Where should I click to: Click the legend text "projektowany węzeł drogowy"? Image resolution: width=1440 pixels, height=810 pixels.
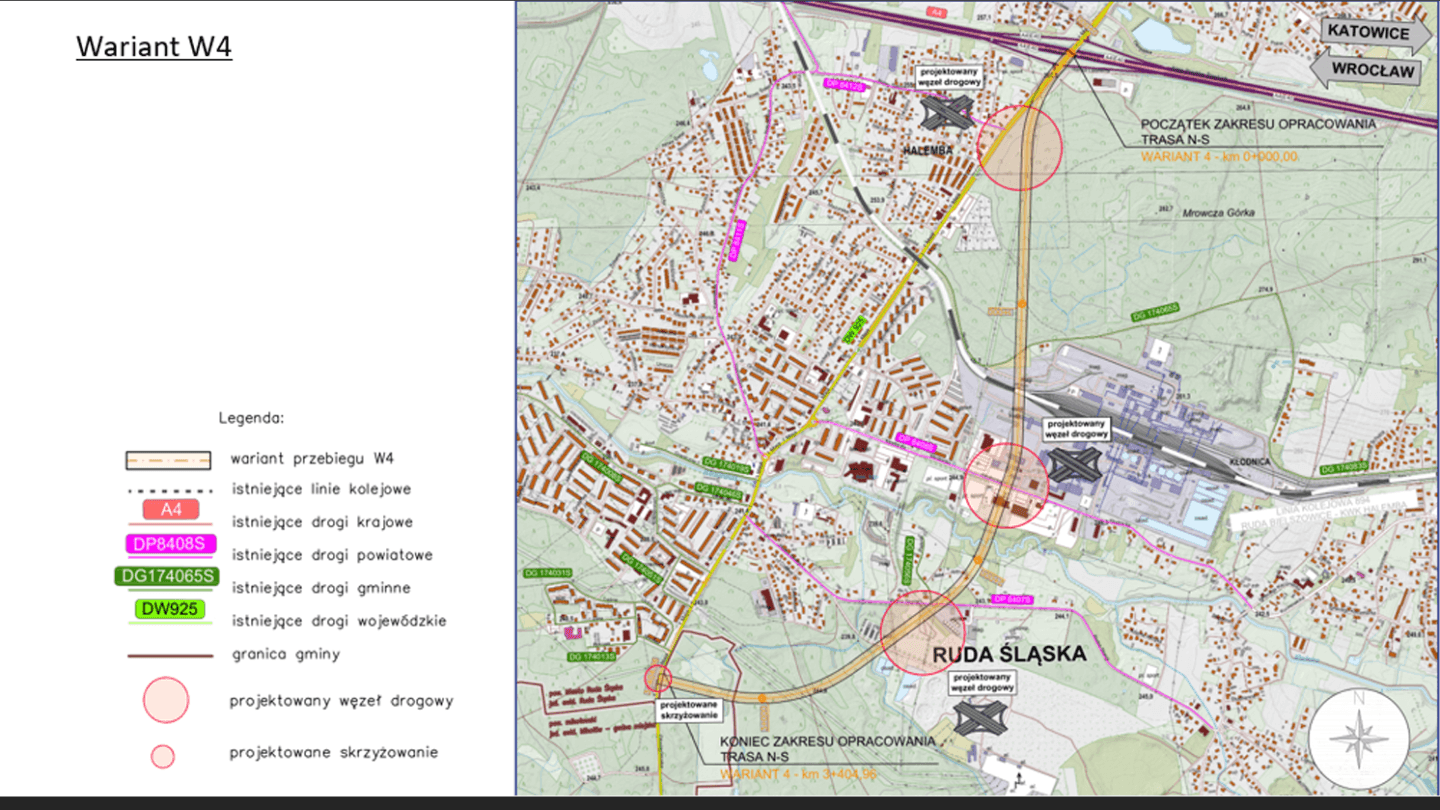click(x=341, y=701)
